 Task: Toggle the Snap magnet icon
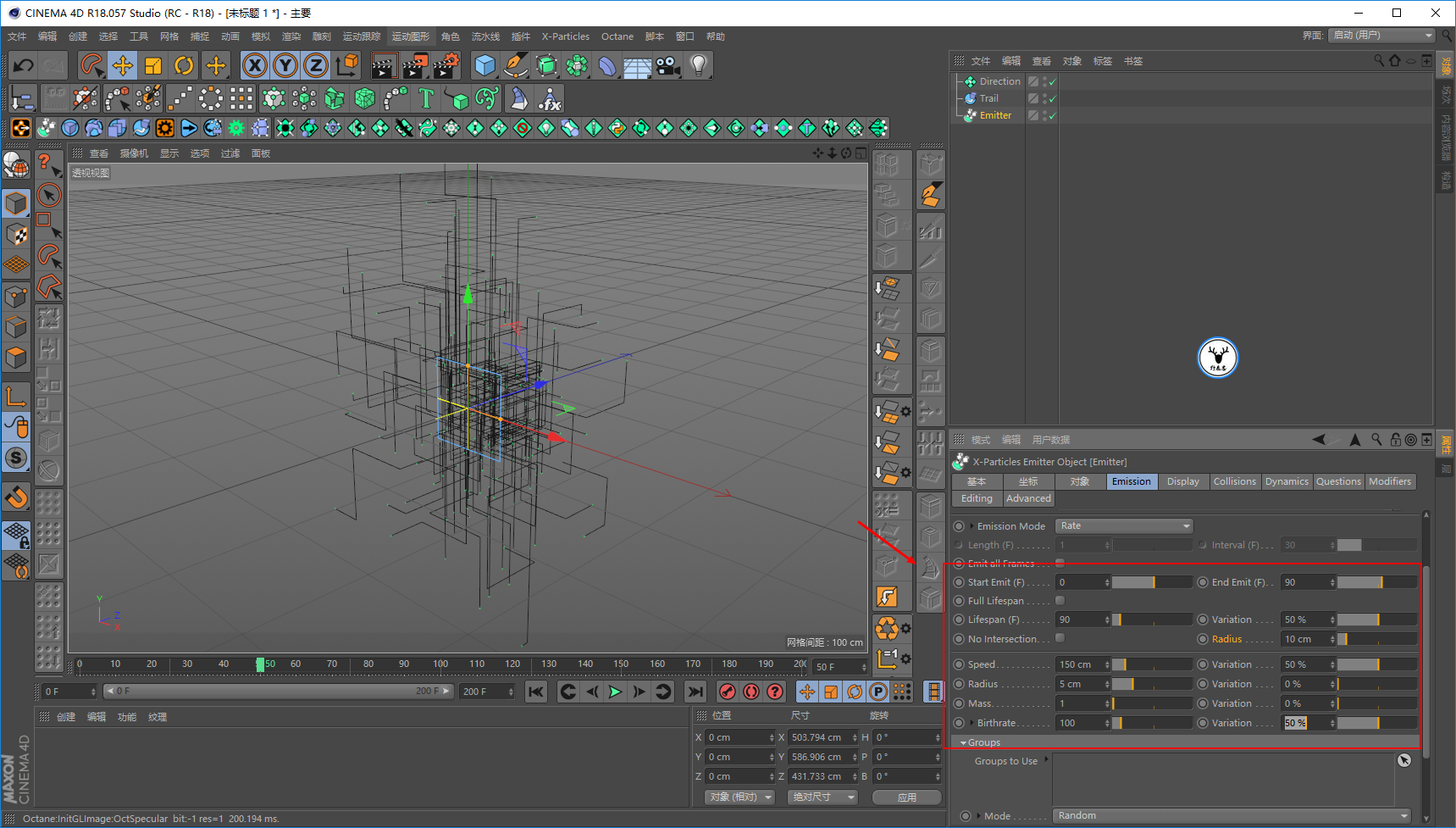(x=16, y=497)
